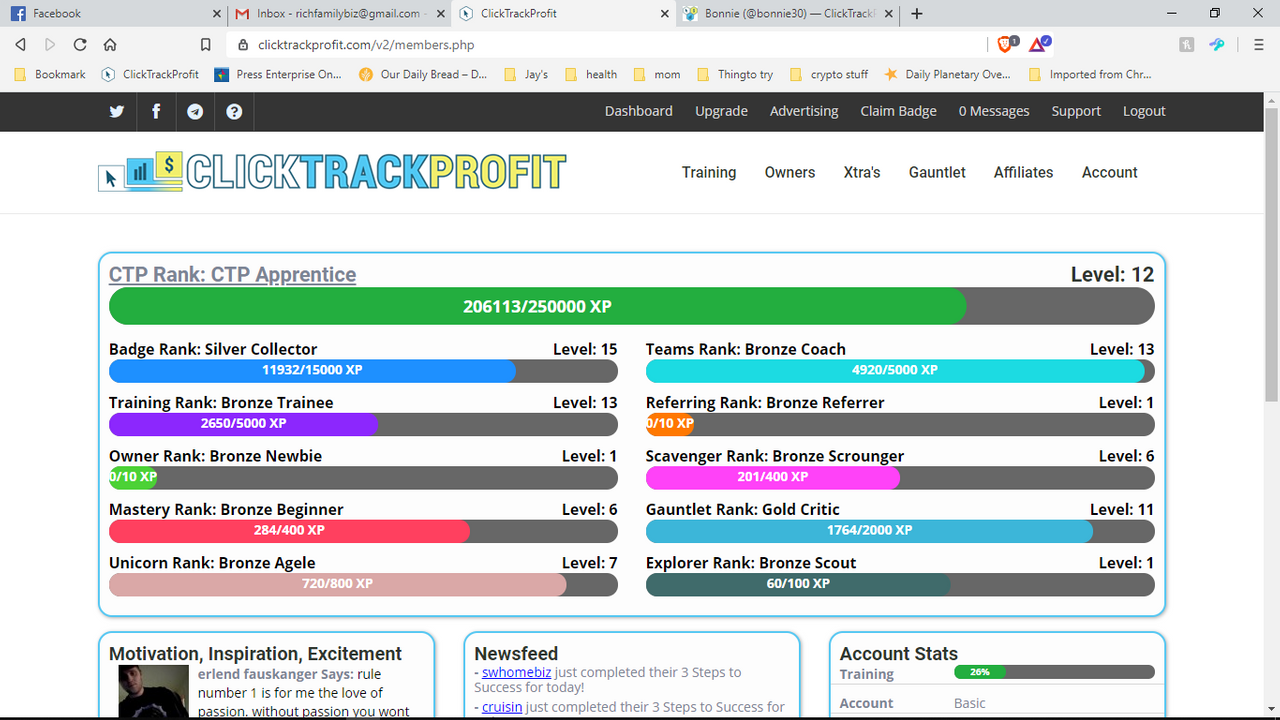
Task: Click the Account Stats Training 26% bar
Action: 1054,672
